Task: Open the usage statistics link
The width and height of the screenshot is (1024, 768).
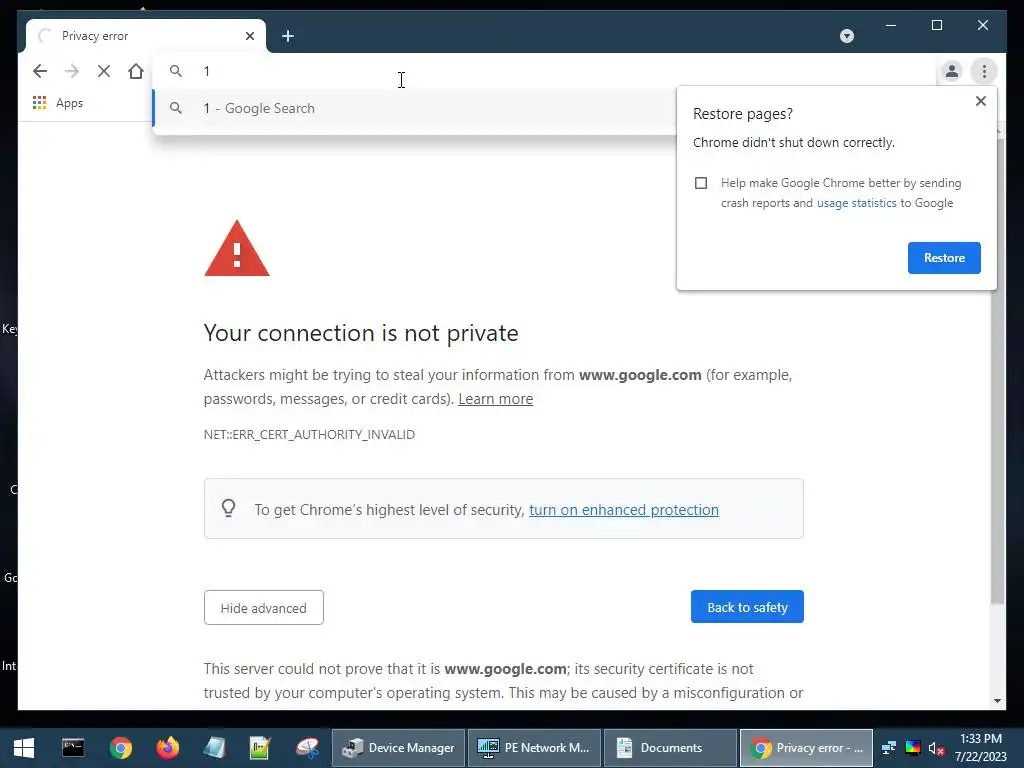Action: click(856, 203)
